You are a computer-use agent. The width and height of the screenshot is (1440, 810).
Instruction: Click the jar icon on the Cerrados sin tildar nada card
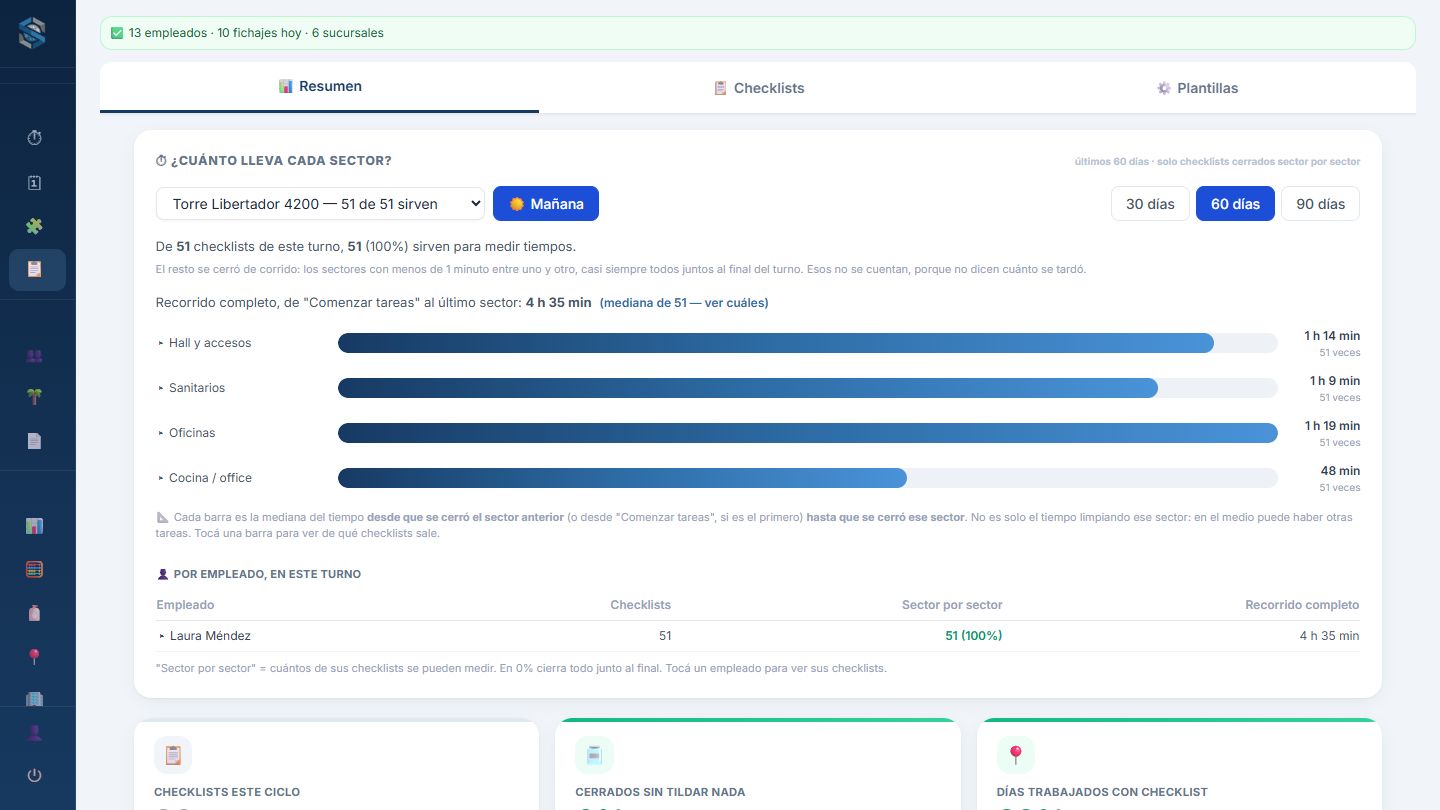[594, 755]
